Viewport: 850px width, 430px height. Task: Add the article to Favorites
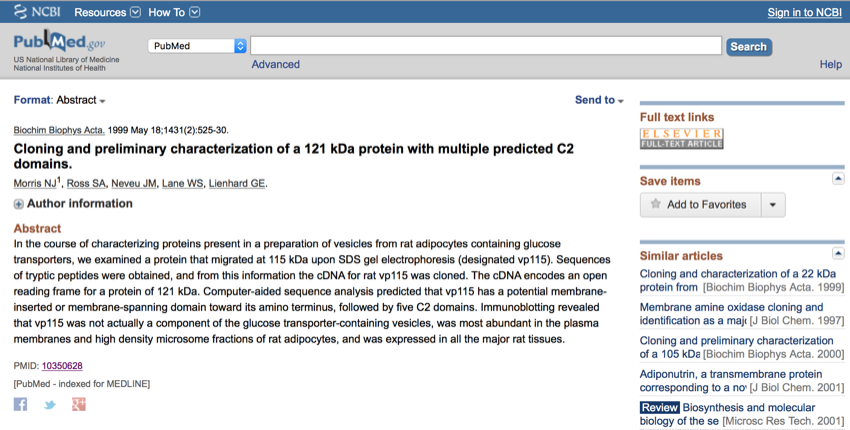click(x=700, y=204)
